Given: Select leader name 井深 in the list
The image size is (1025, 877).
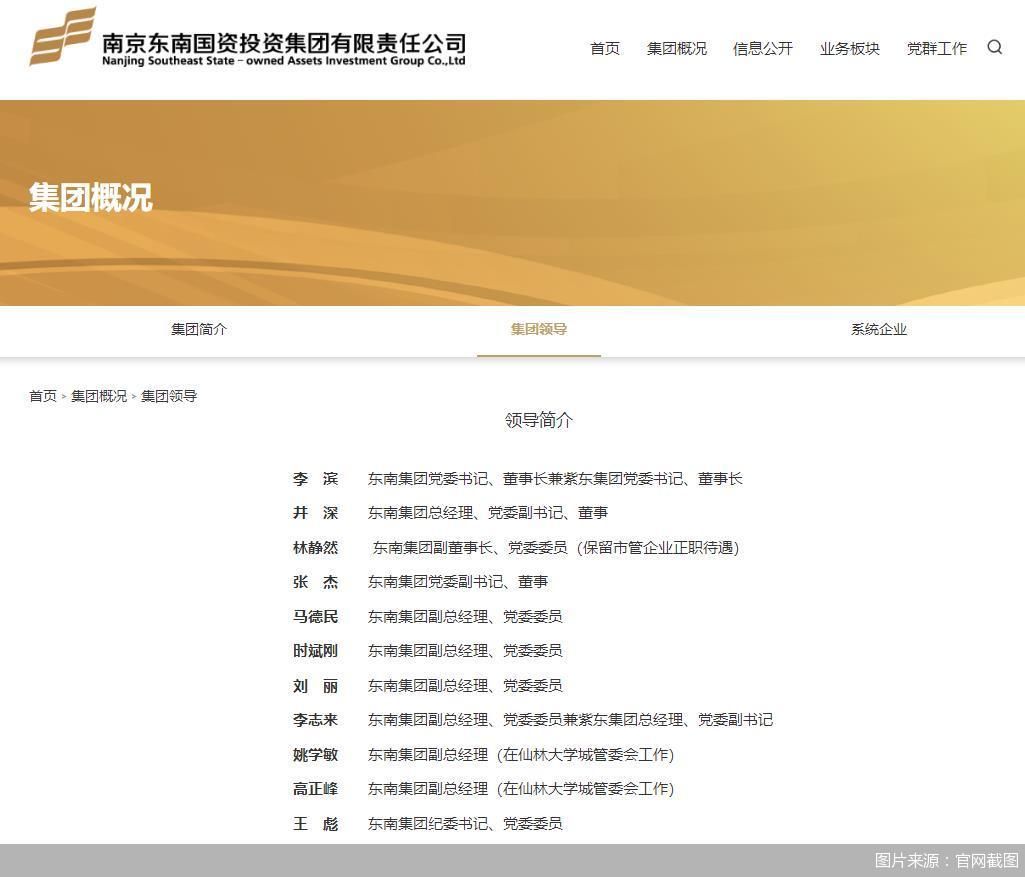Looking at the screenshot, I should click(316, 513).
